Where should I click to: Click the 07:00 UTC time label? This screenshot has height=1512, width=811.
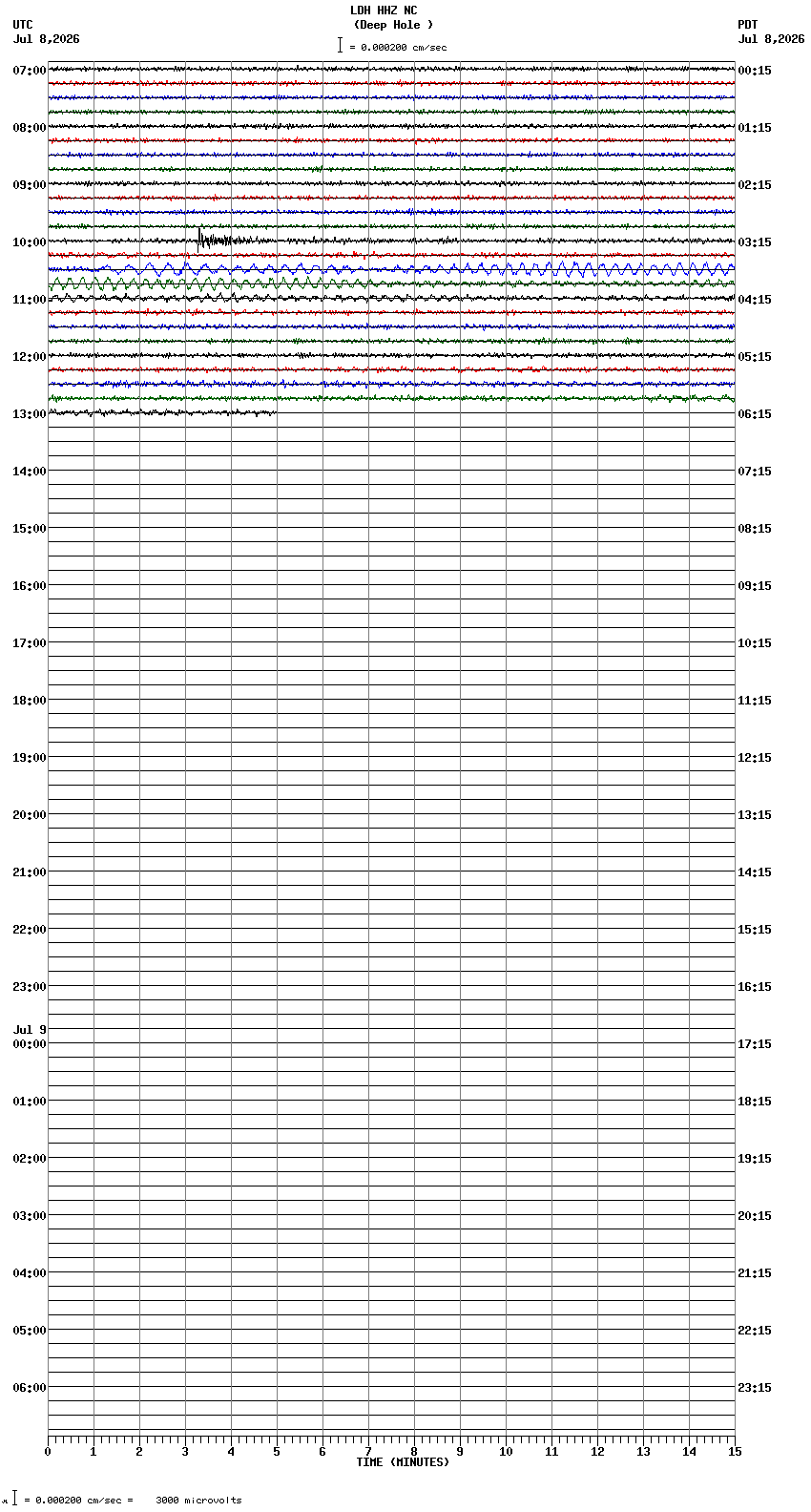pyautogui.click(x=30, y=71)
